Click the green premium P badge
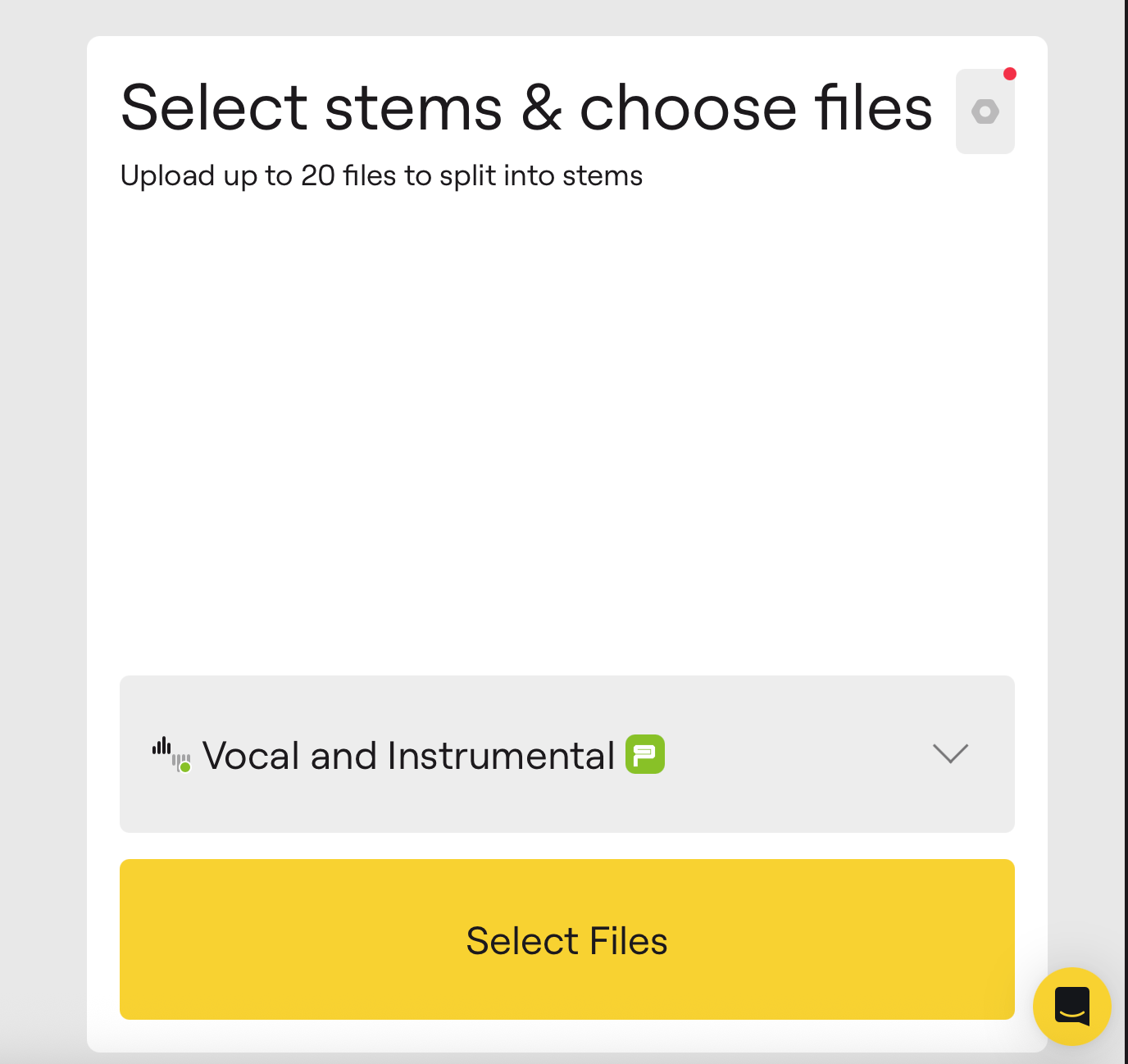This screenshot has width=1128, height=1064. pyautogui.click(x=645, y=754)
